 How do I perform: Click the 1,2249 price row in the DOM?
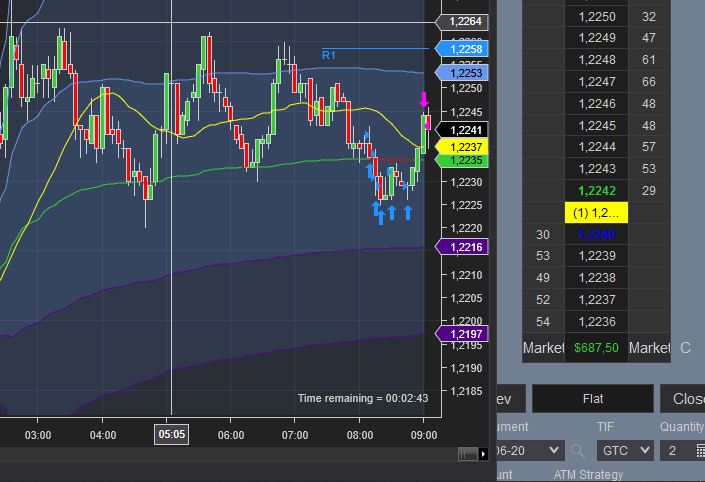tap(596, 38)
